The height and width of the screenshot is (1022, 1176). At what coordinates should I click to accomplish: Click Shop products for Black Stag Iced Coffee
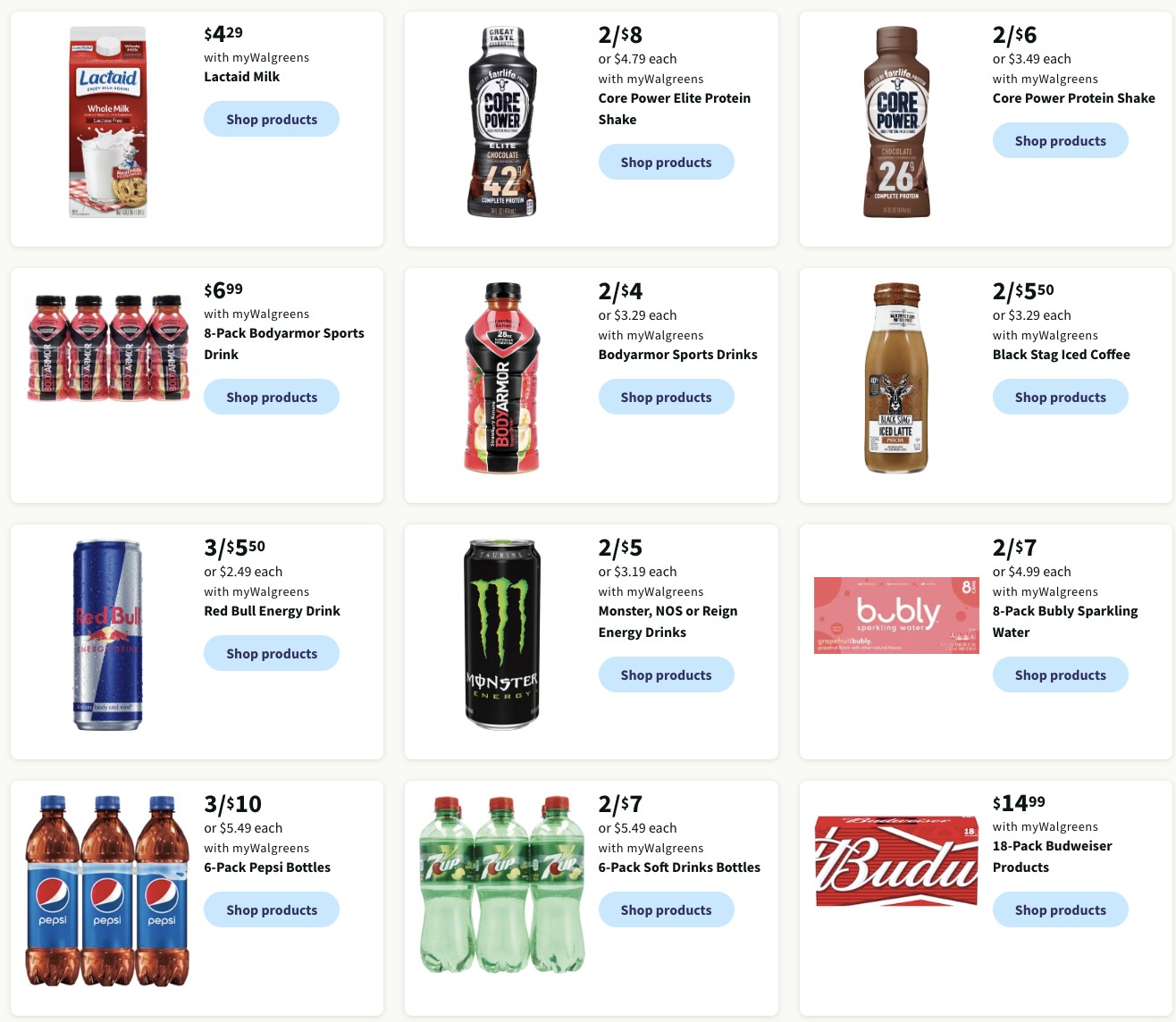tap(1061, 397)
